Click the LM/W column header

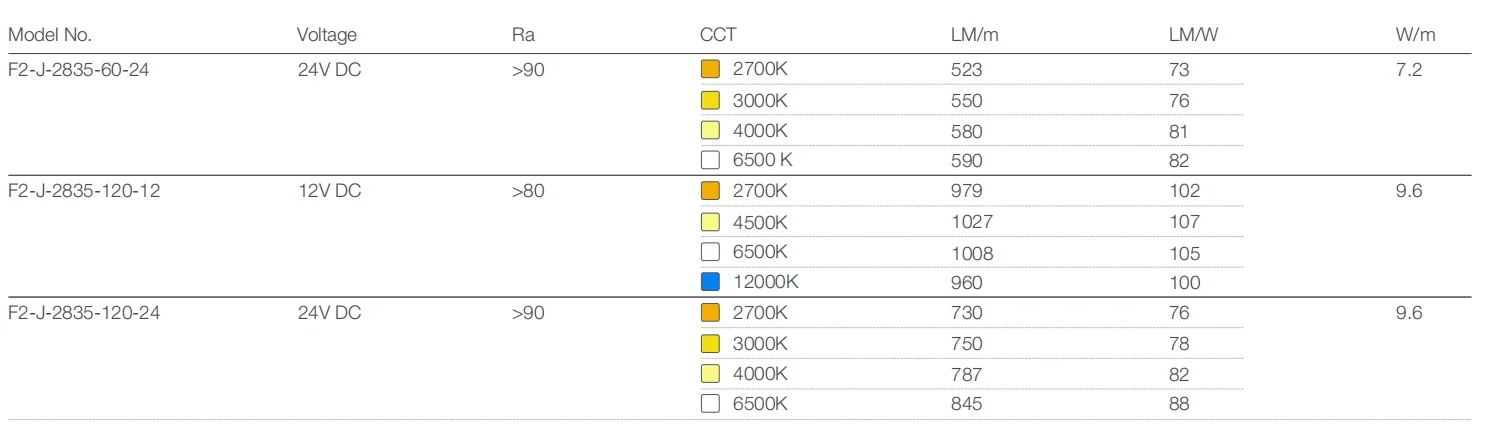click(1193, 35)
